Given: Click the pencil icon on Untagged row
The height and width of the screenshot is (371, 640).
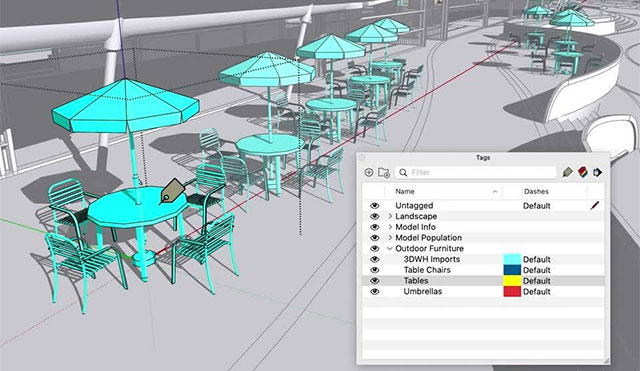Looking at the screenshot, I should 595,205.
